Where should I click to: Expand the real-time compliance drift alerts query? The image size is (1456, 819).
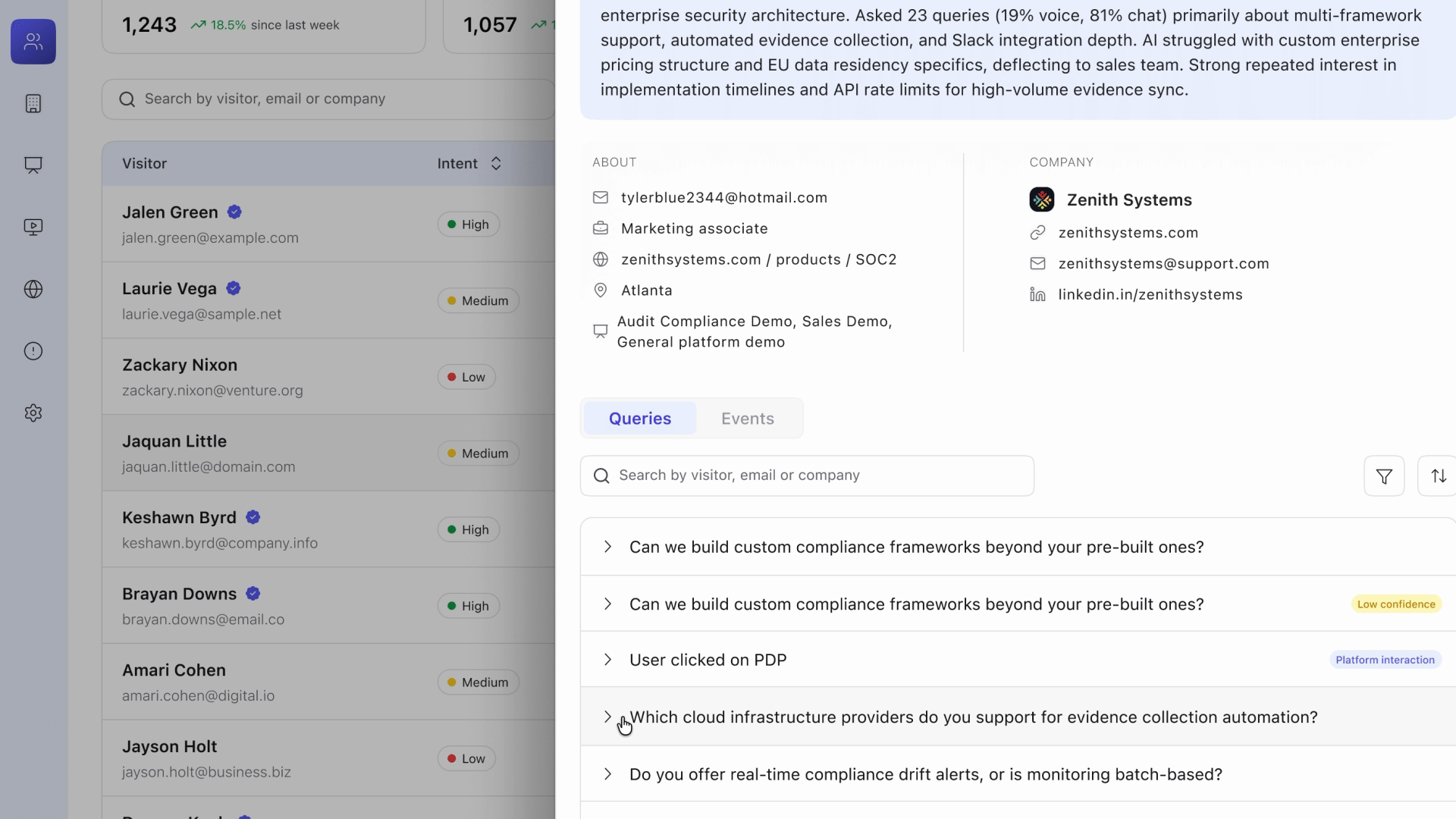coord(607,774)
